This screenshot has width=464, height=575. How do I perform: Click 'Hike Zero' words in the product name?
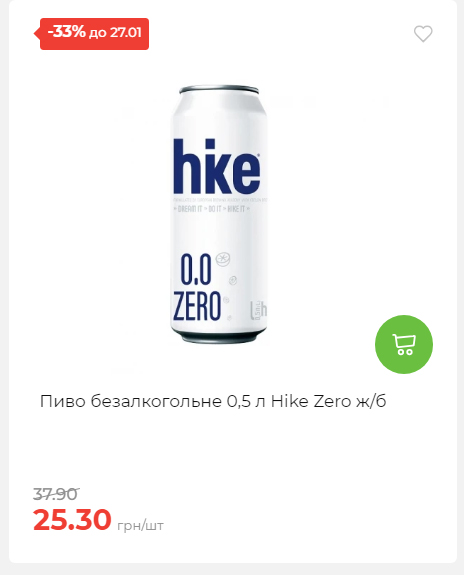coord(311,401)
